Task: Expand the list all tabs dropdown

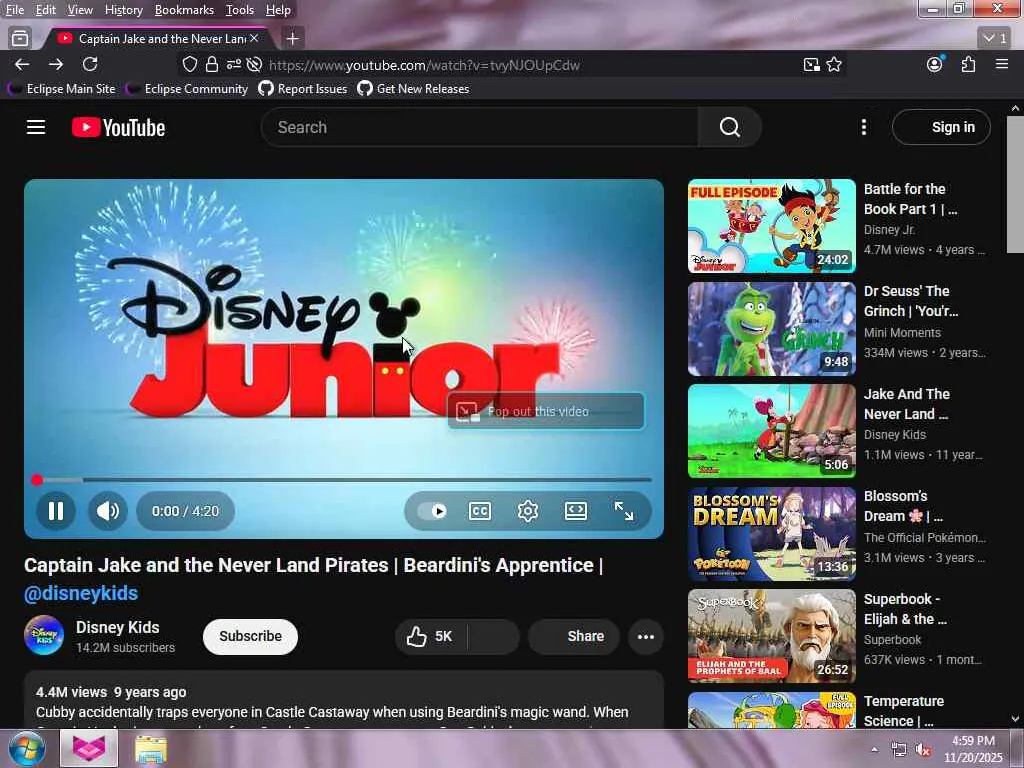Action: pos(996,39)
